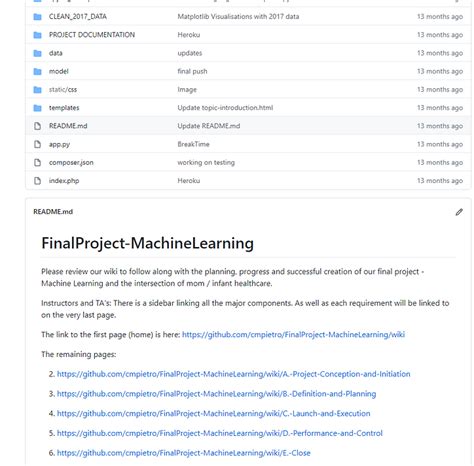The width and height of the screenshot is (474, 466).
Task: Click the file icon beside index.php
Action: click(38, 181)
